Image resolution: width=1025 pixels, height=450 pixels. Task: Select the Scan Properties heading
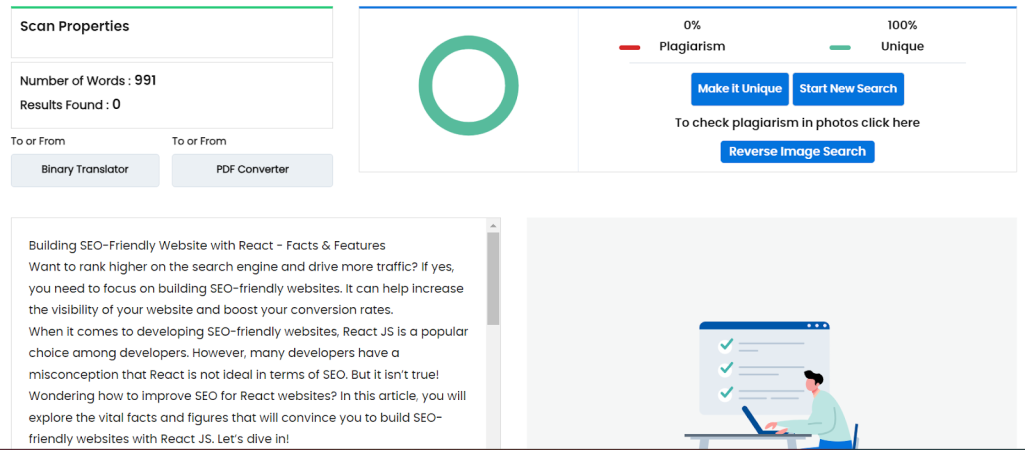click(75, 27)
